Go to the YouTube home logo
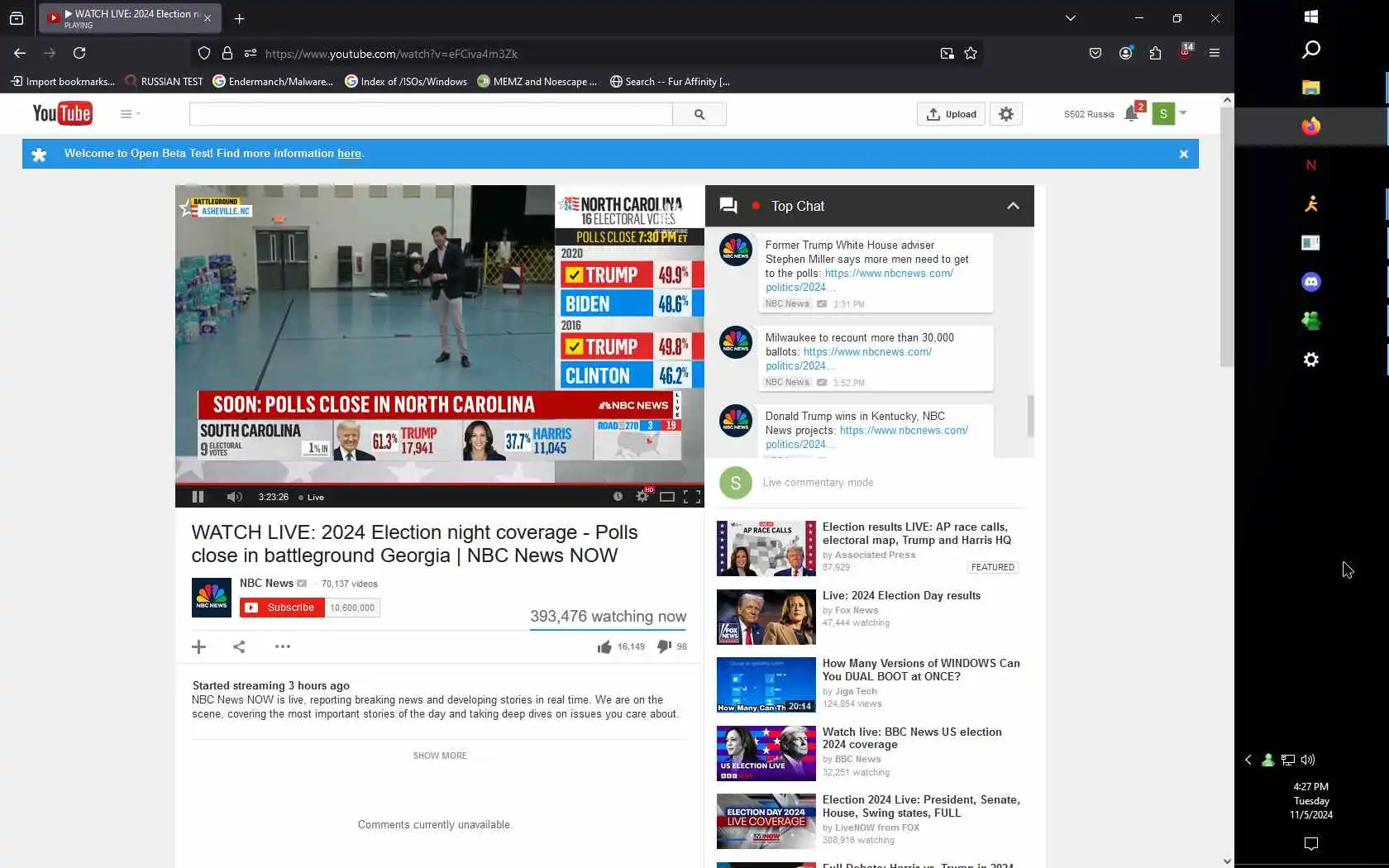 click(62, 113)
